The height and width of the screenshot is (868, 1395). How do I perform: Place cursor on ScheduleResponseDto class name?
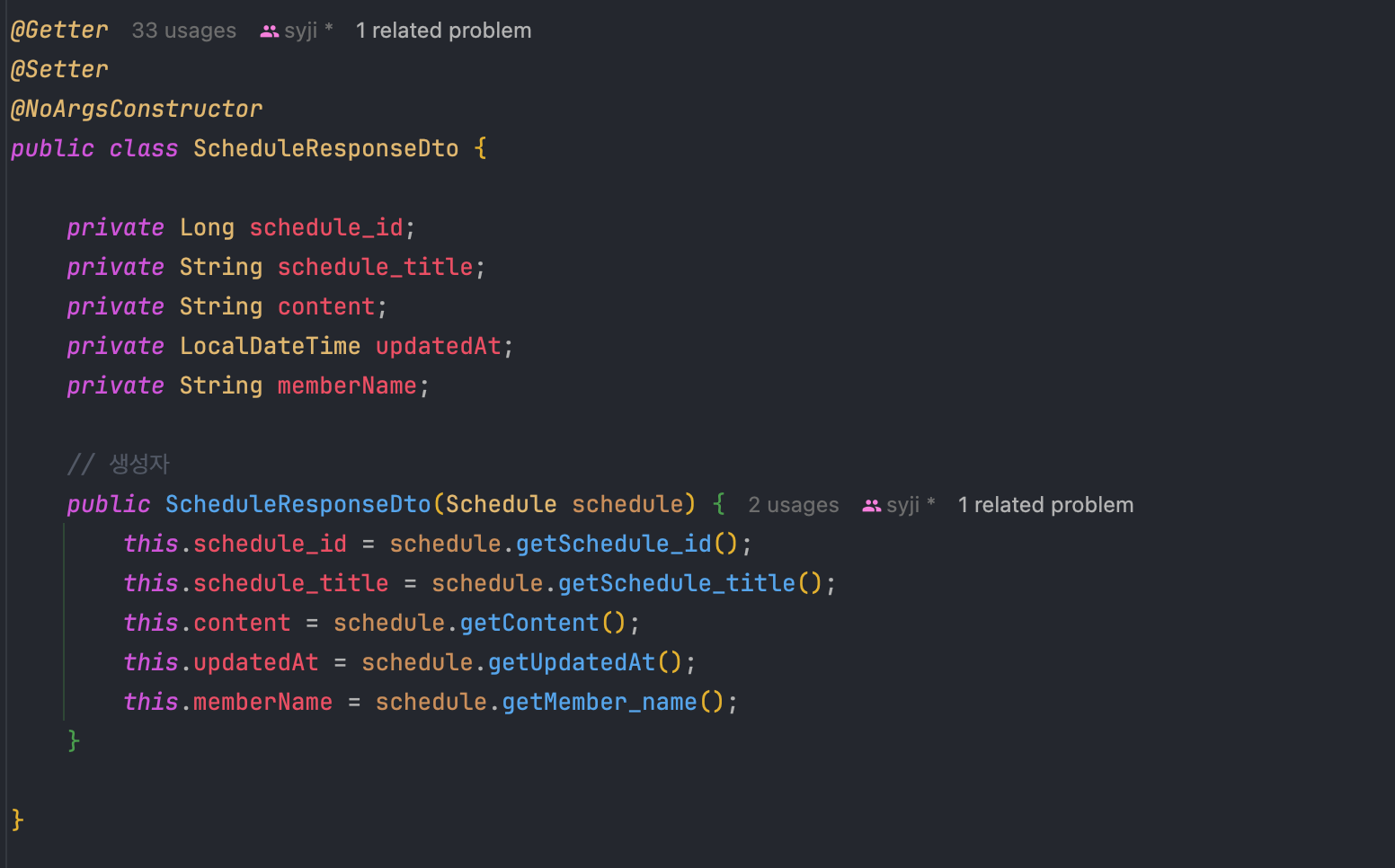(326, 148)
